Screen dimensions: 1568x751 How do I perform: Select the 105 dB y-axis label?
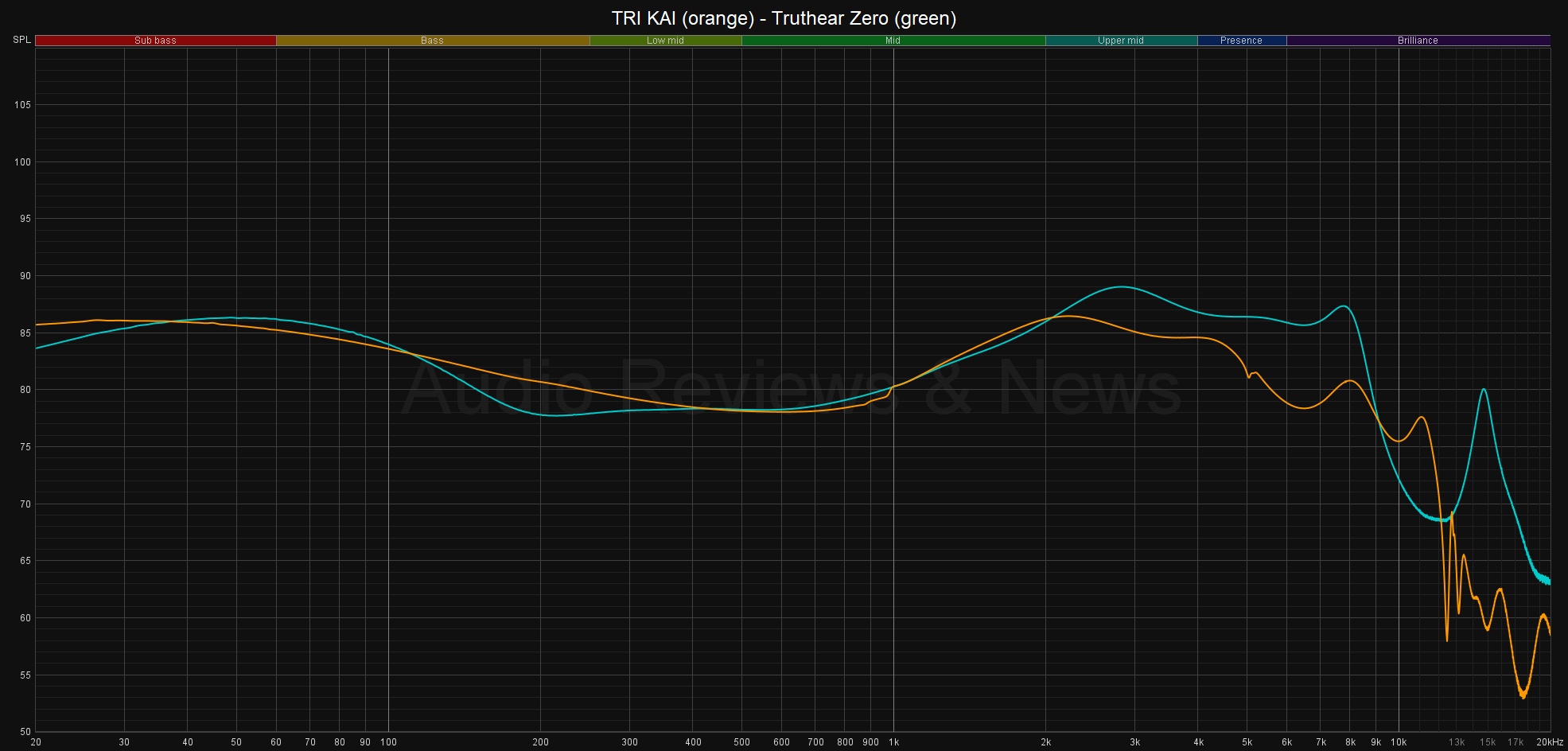point(22,105)
